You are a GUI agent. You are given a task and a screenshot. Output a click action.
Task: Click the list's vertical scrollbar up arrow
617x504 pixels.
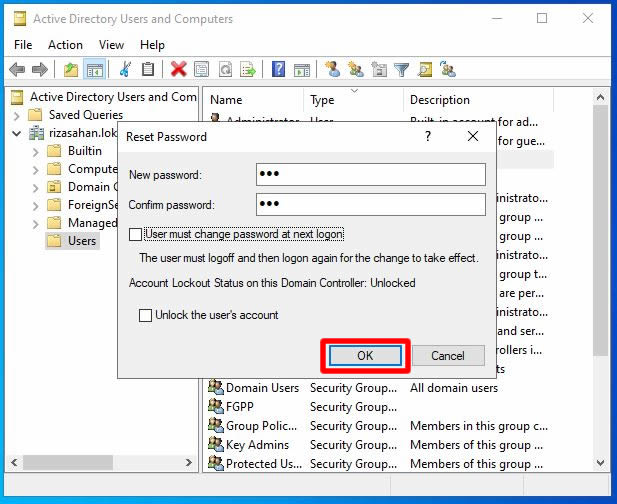tap(600, 97)
